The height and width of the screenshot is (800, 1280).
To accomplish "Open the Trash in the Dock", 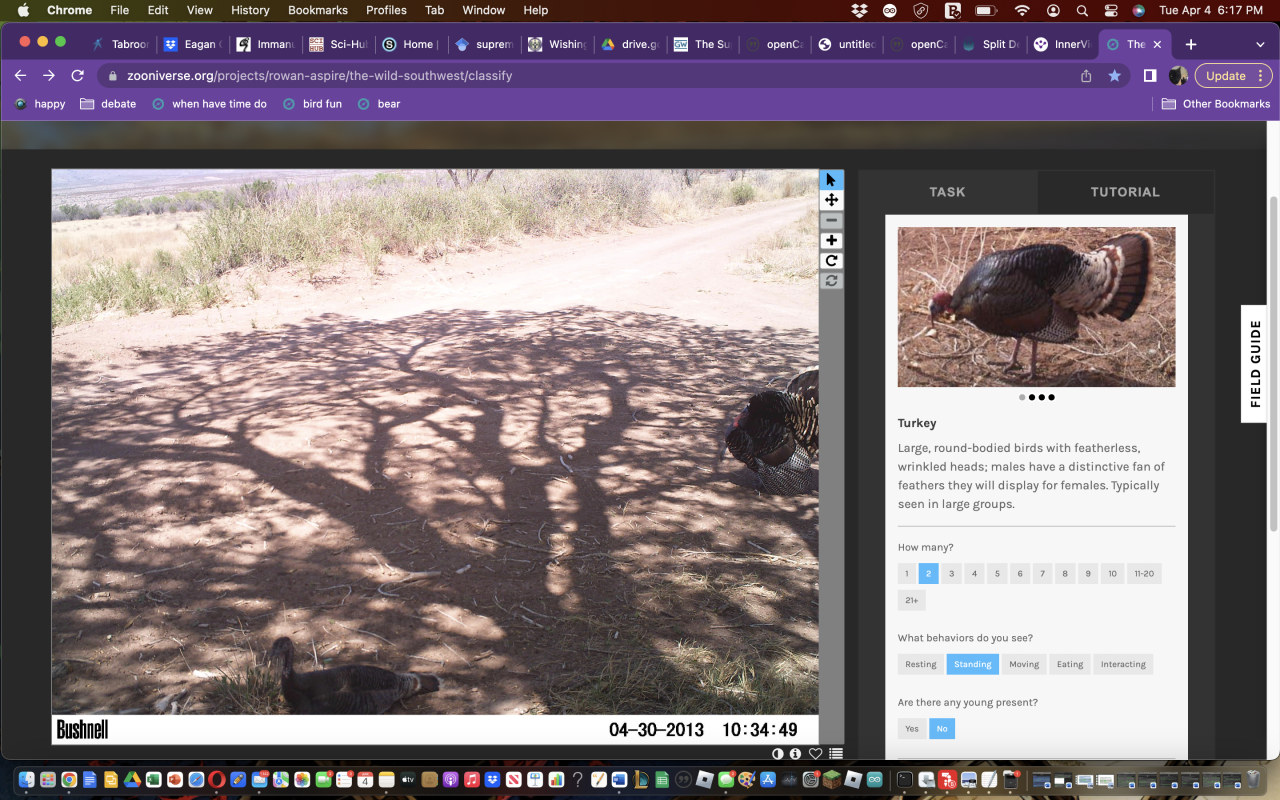I will 1253,779.
